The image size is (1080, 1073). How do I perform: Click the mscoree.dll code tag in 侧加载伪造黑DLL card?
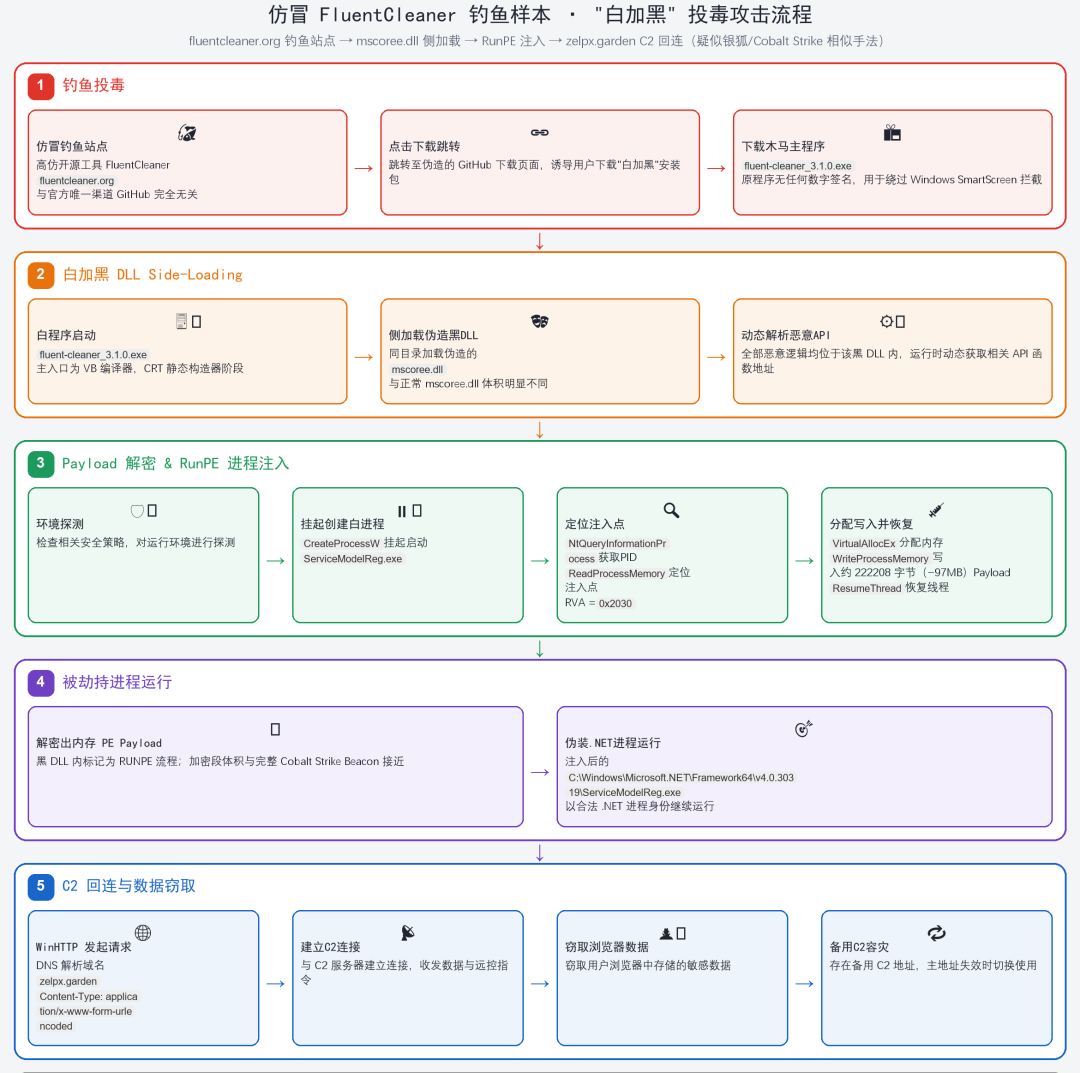tap(417, 370)
